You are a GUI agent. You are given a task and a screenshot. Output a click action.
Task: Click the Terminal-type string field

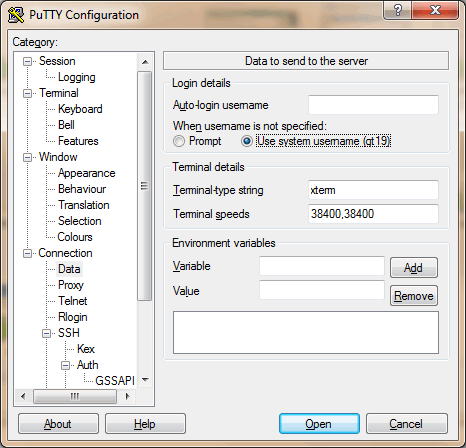tap(373, 190)
